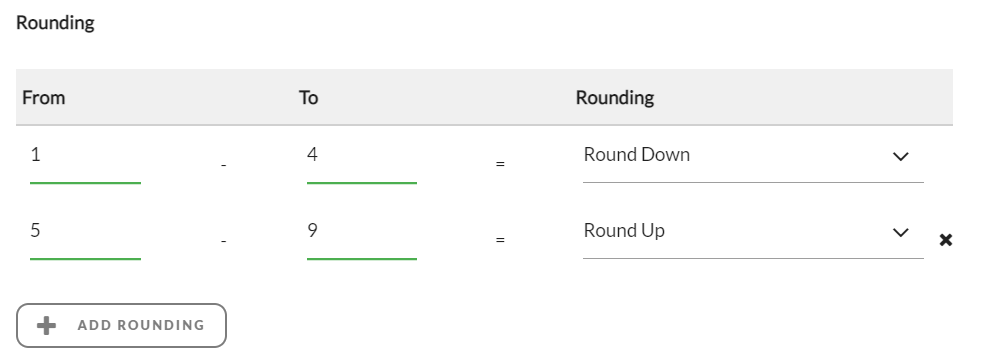Focus the From field containing 5
Image resolution: width=997 pixels, height=364 pixels.
(85, 235)
